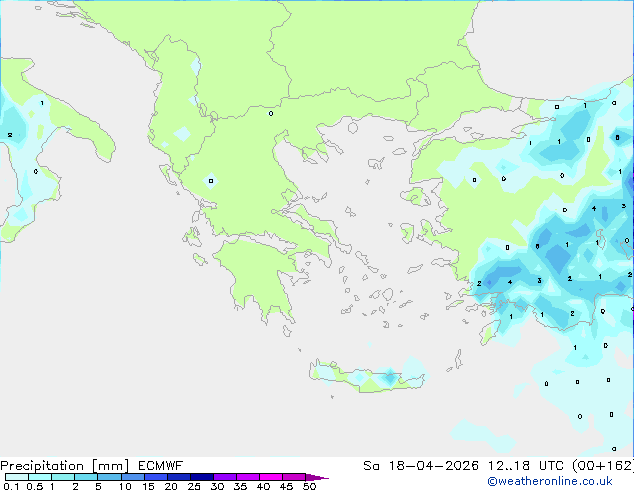Screen dimensions: 634x490
Task: Click the '12..18 UTC' time range text
Action: click(526, 466)
